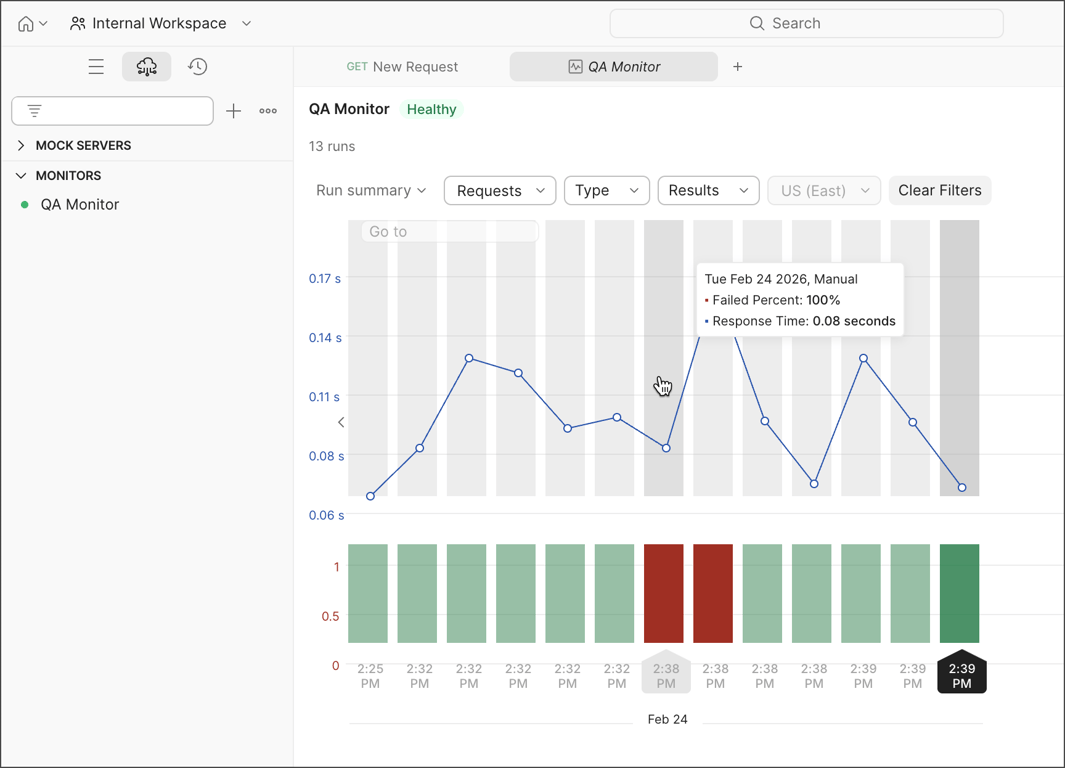Select the cloud monitors icon in sidebar
The width and height of the screenshot is (1065, 768).
point(146,66)
